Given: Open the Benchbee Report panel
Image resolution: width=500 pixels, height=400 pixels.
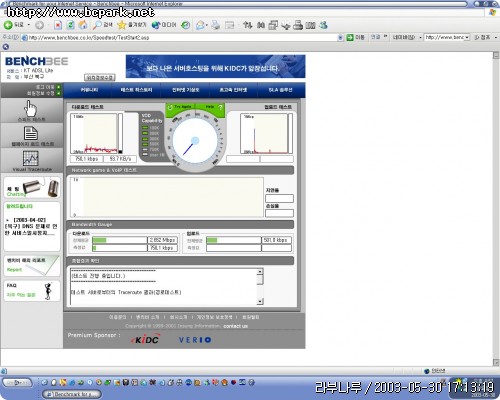Looking at the screenshot, I should [x=32, y=265].
